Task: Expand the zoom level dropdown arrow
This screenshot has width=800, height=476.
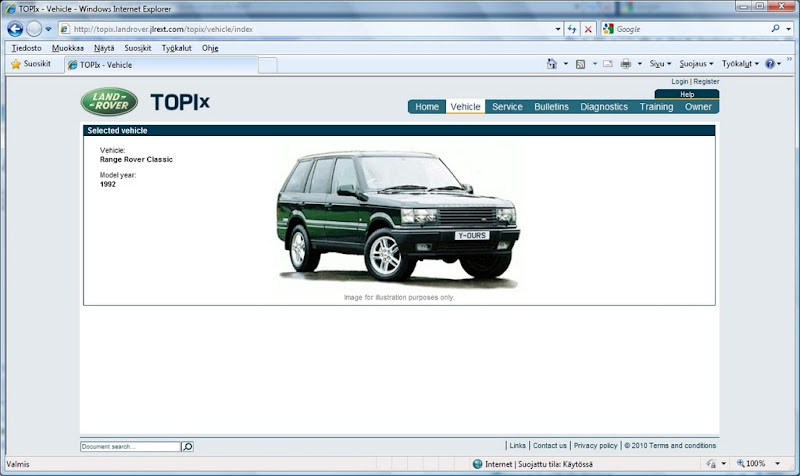Action: 778,464
